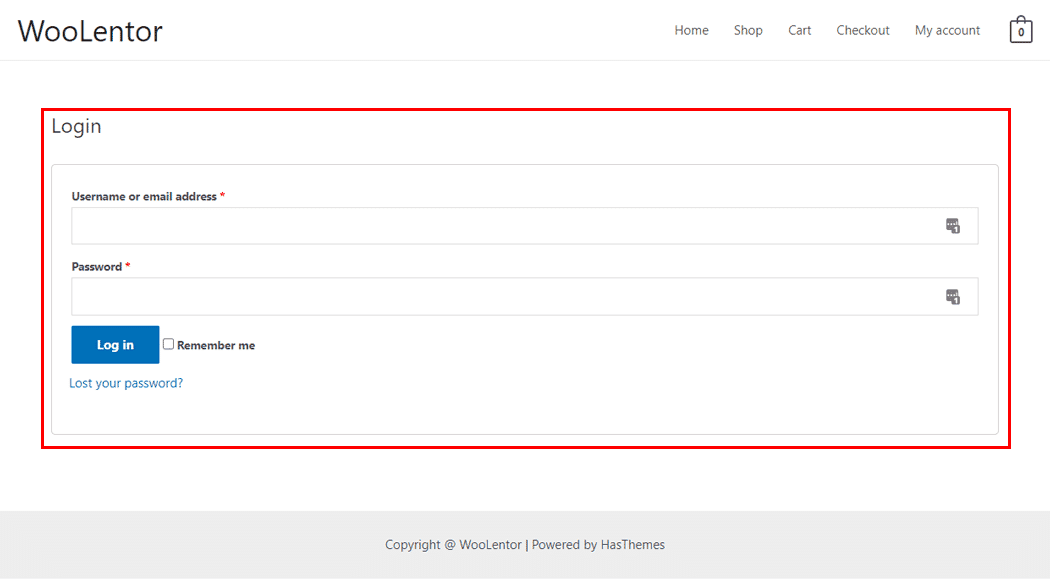1050x580 pixels.
Task: Click the Username or email address label
Action: (144, 197)
